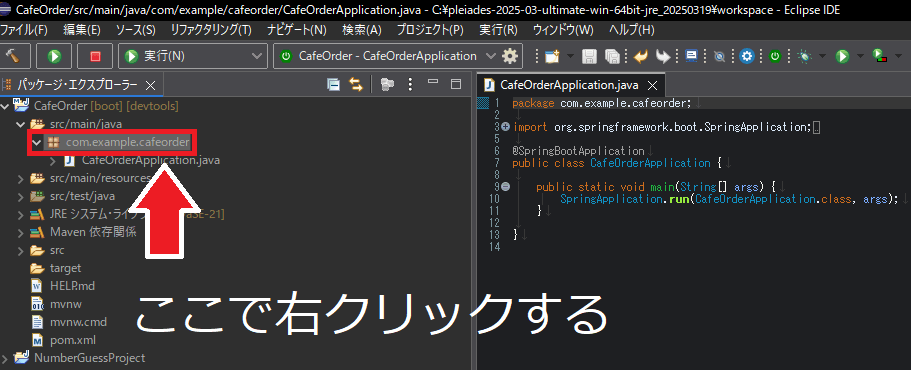The height and width of the screenshot is (370, 911).
Task: Minimize the Package Explorer view
Action: click(x=433, y=82)
